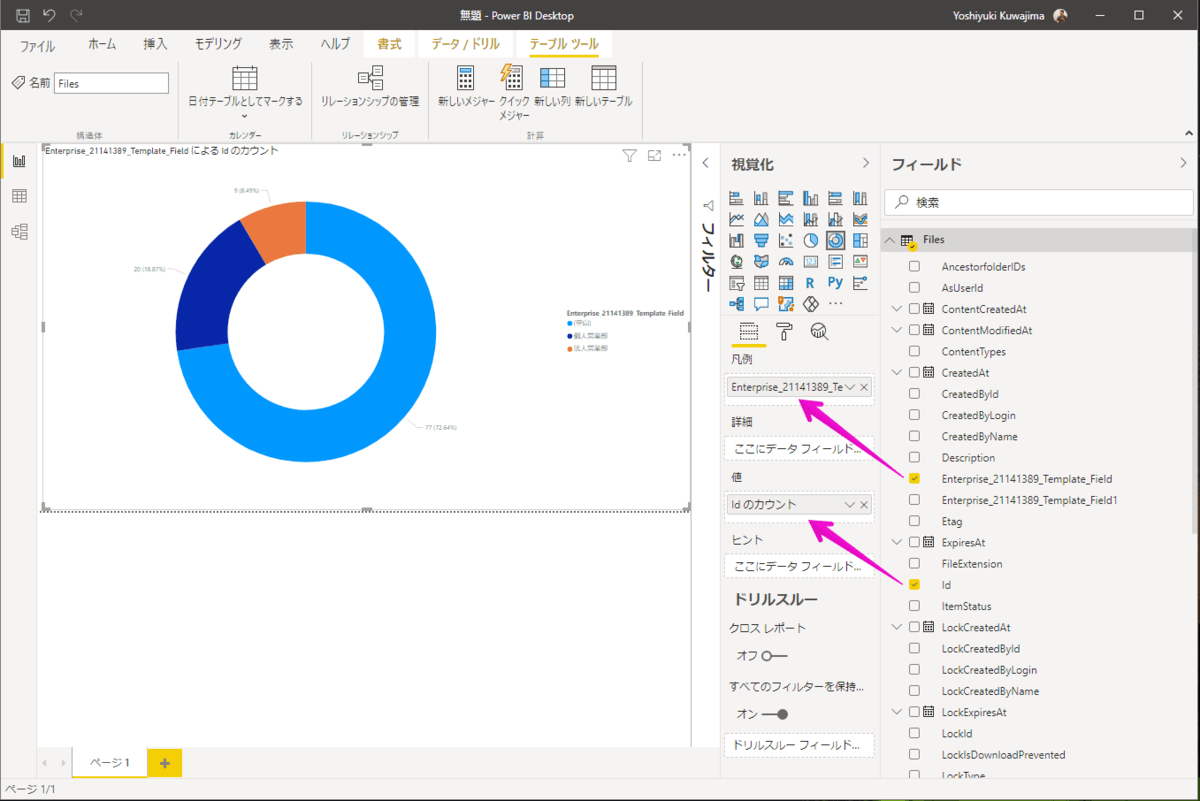
Task: Open the モデリング ribbon tab
Action: click(x=217, y=44)
